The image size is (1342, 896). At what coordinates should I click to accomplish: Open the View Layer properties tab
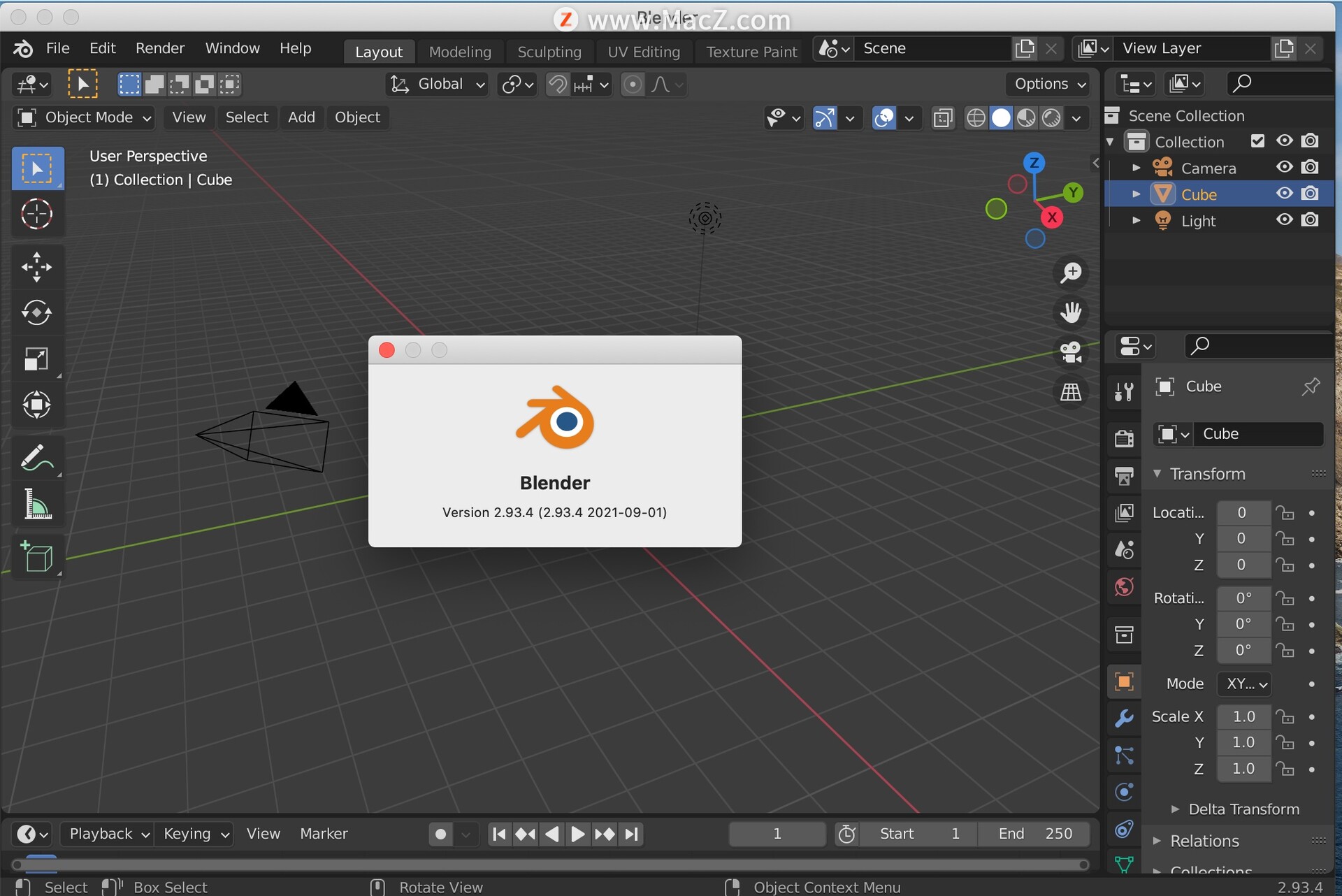1124,513
